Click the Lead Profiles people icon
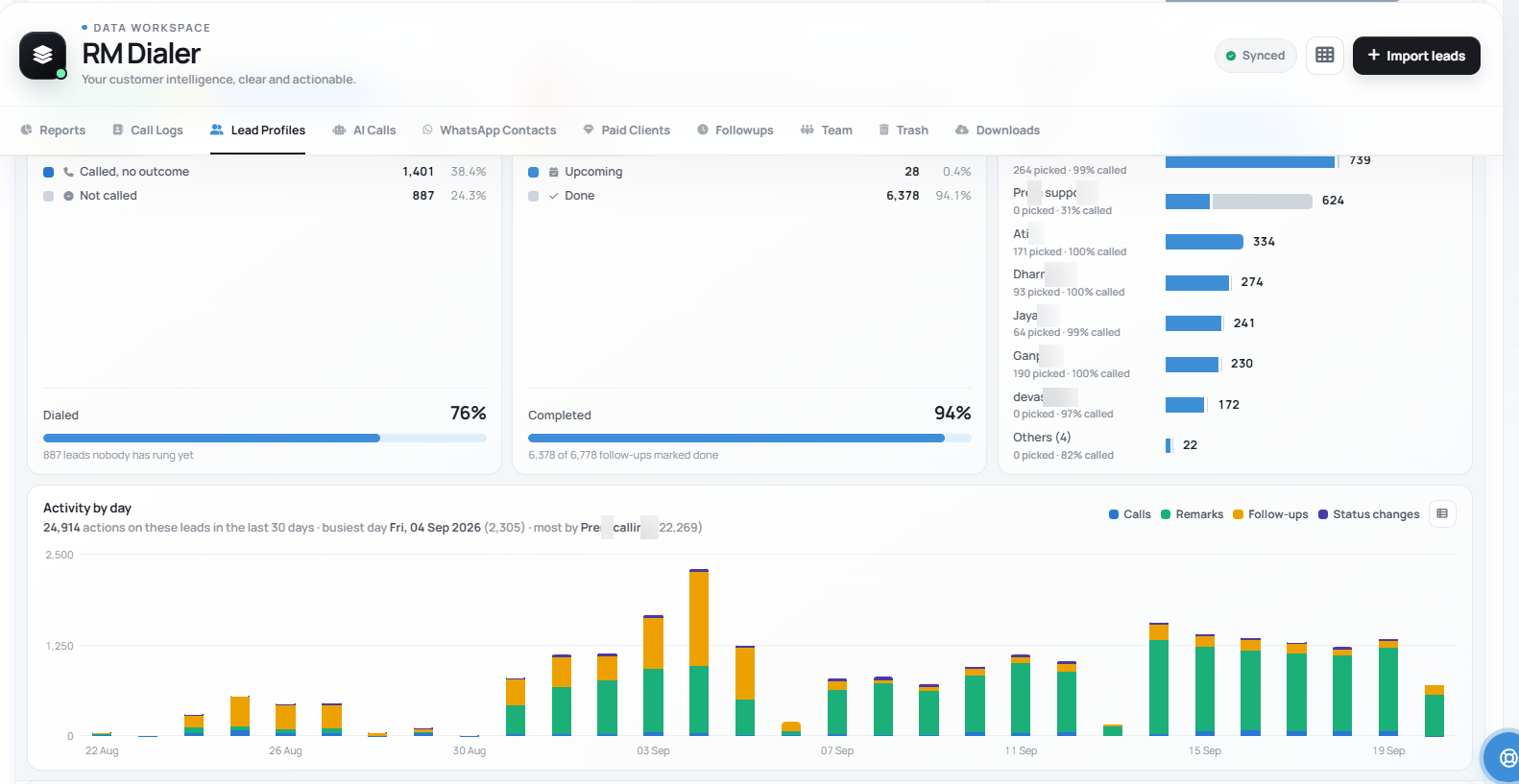Viewport: 1519px width, 784px height. [217, 130]
